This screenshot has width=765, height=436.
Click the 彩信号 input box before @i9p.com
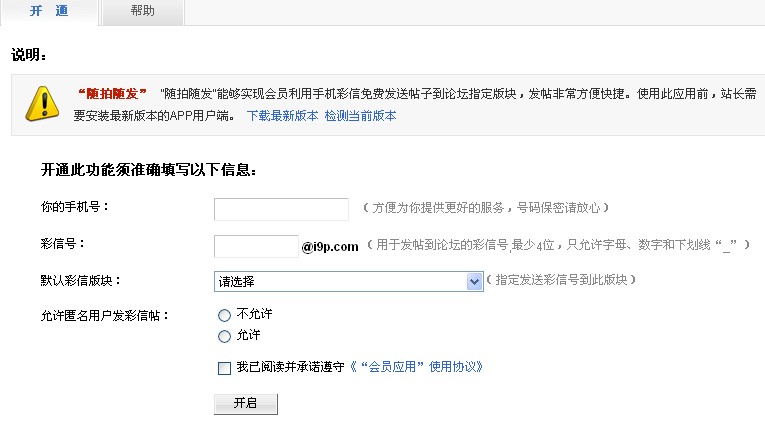[x=256, y=246]
